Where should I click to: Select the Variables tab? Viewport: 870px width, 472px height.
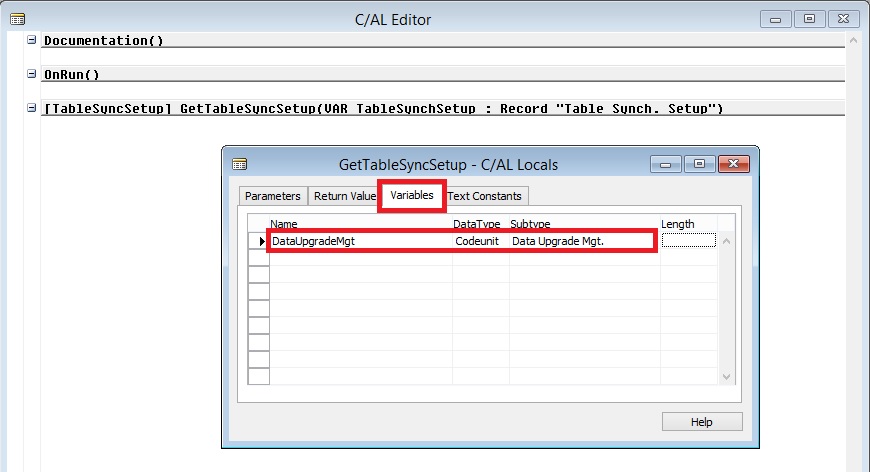[x=412, y=195]
